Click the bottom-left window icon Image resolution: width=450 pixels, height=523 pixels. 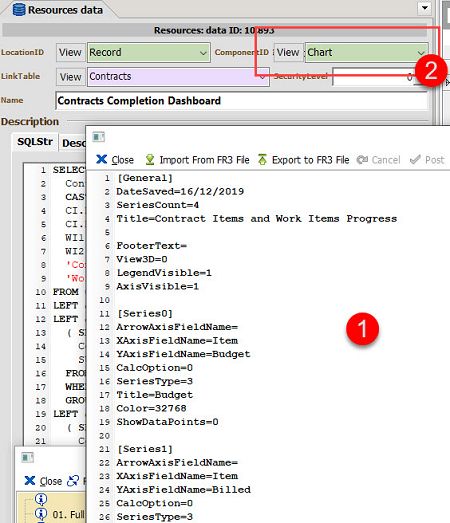tap(28, 457)
